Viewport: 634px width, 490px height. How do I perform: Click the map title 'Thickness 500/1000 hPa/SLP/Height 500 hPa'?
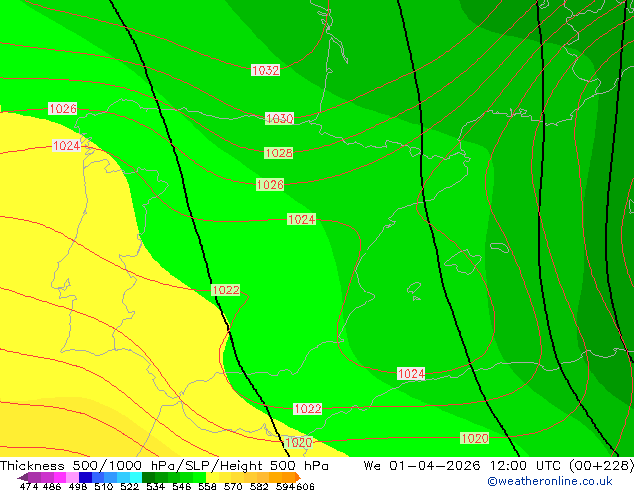pyautogui.click(x=164, y=466)
